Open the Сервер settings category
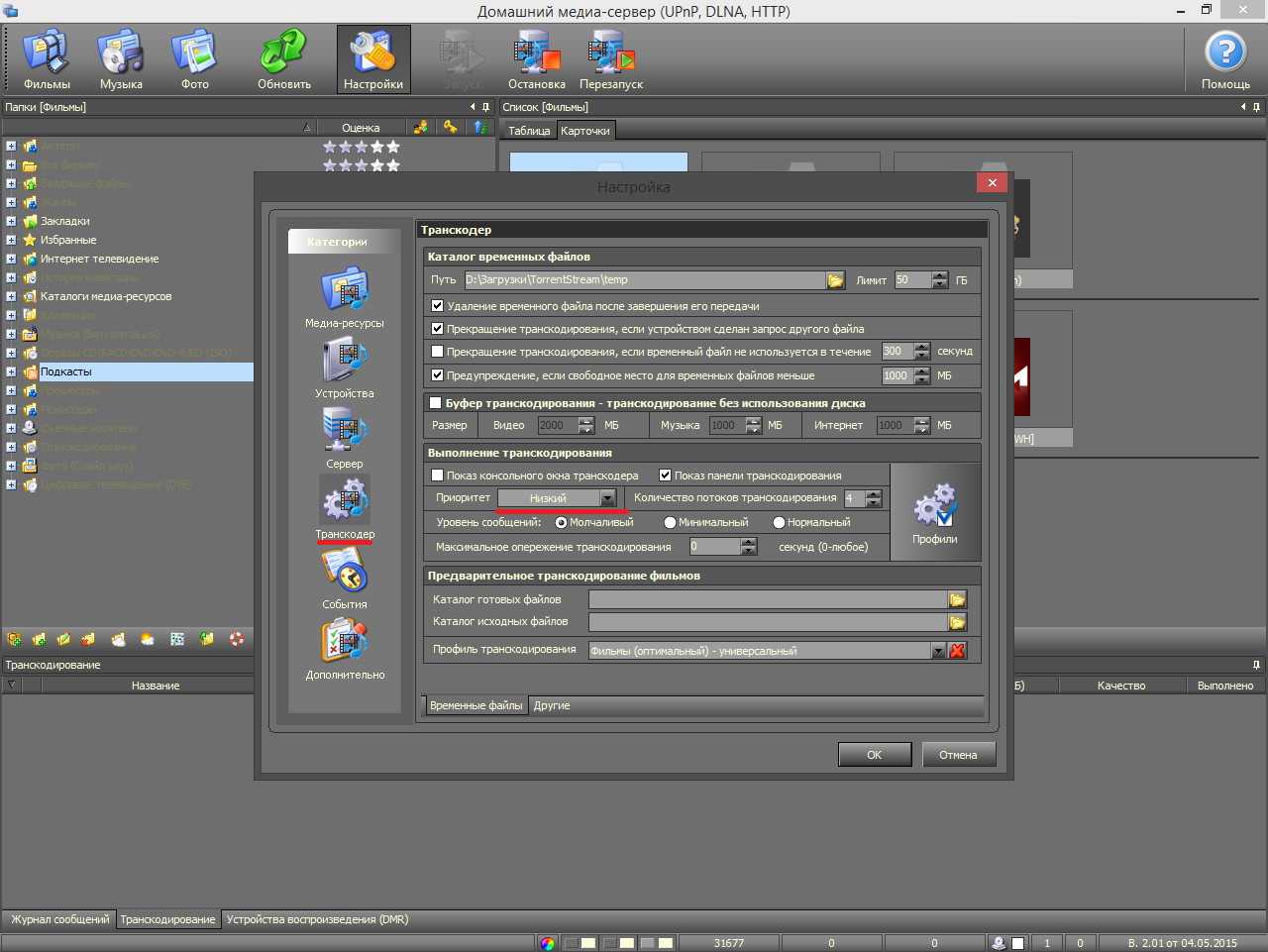Image resolution: width=1268 pixels, height=952 pixels. 344,434
